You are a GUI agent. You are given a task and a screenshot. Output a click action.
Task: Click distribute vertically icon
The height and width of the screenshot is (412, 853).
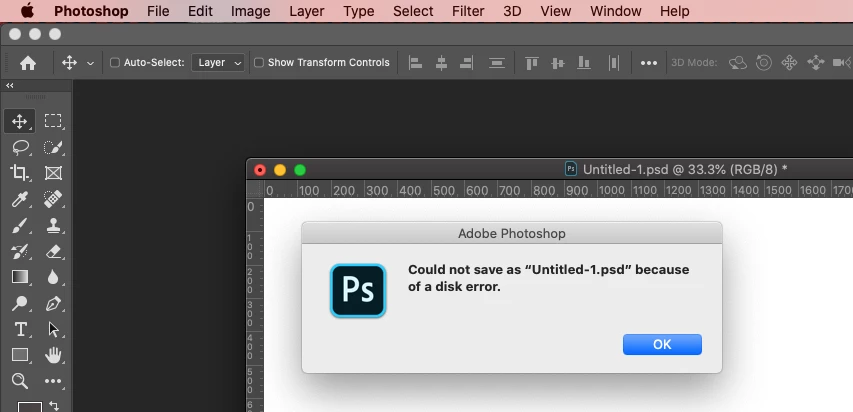[x=497, y=63]
